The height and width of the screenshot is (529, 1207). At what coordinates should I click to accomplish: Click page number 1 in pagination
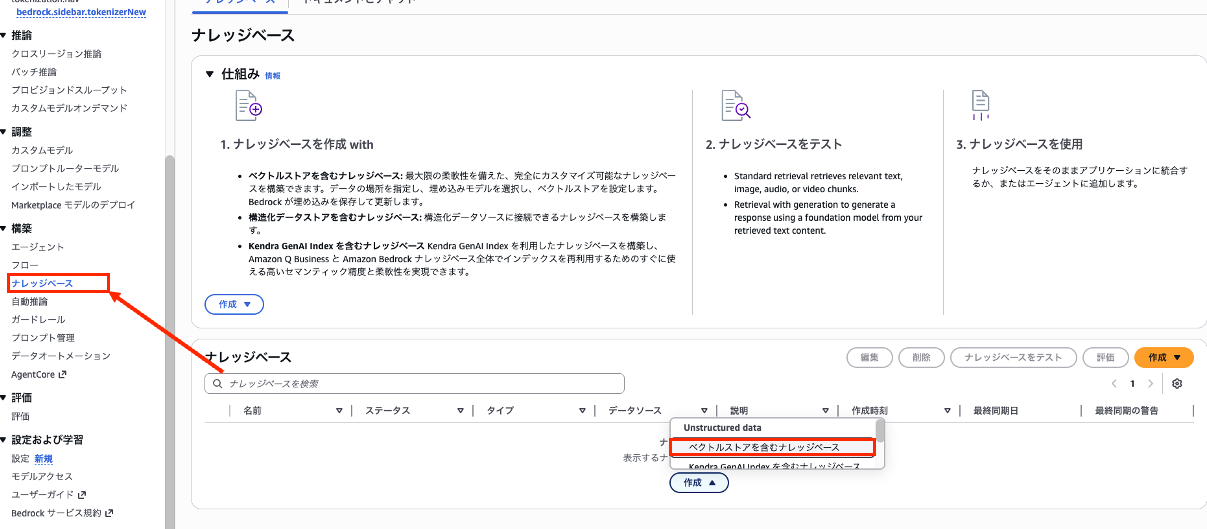(x=1133, y=384)
